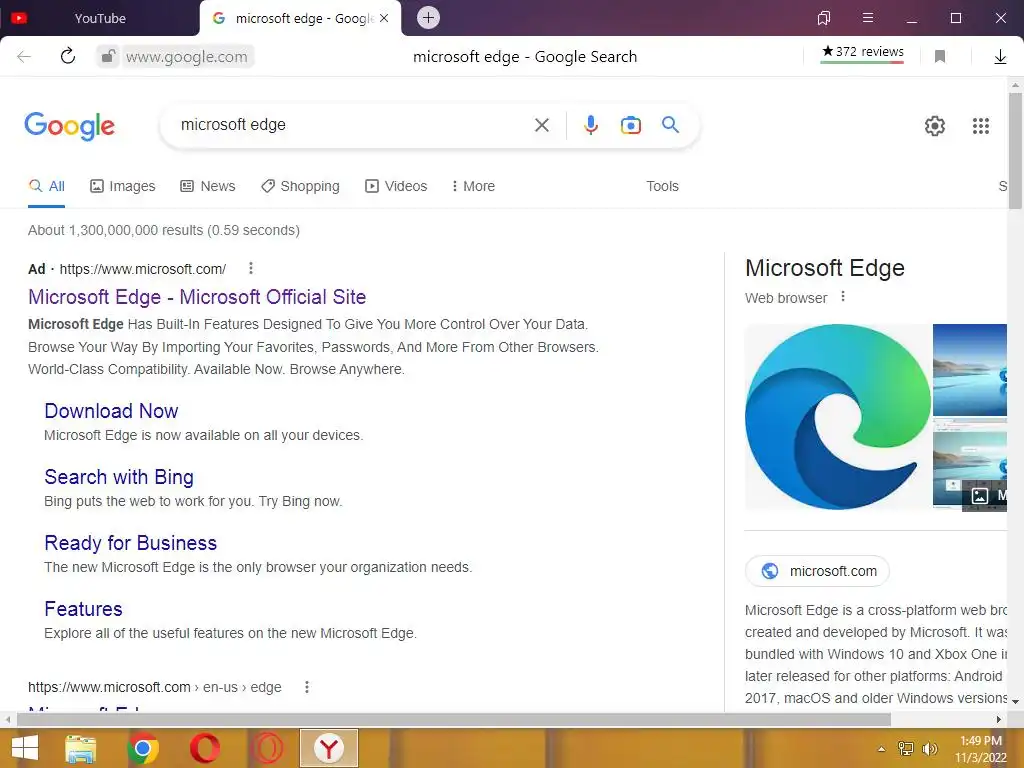
Task: Click About 1,300,000,000 results text
Action: point(164,231)
